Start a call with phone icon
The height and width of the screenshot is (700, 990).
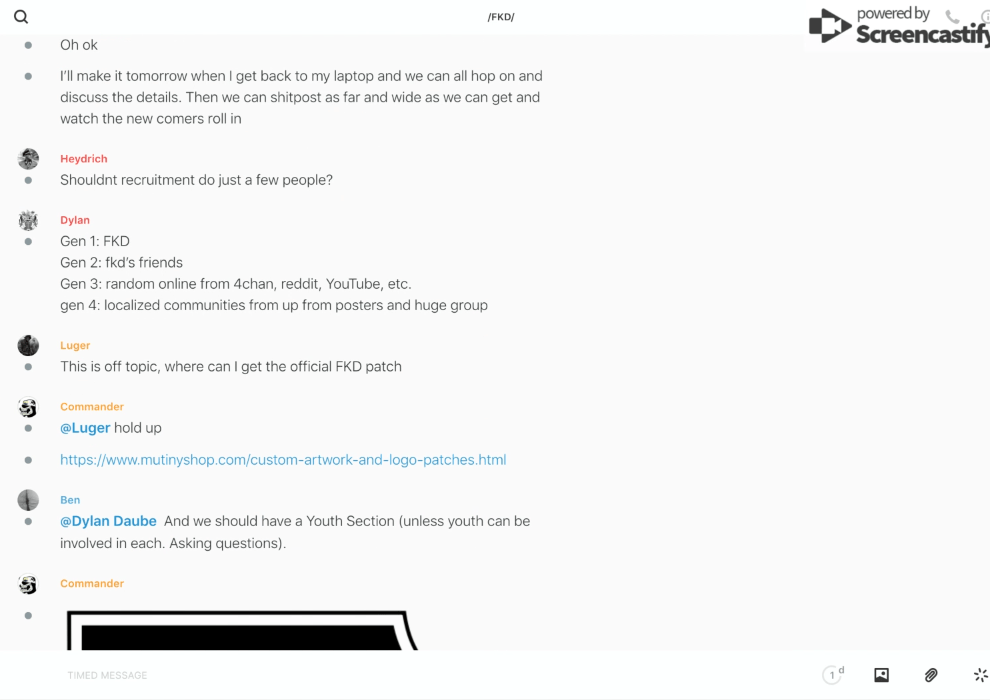click(x=952, y=16)
